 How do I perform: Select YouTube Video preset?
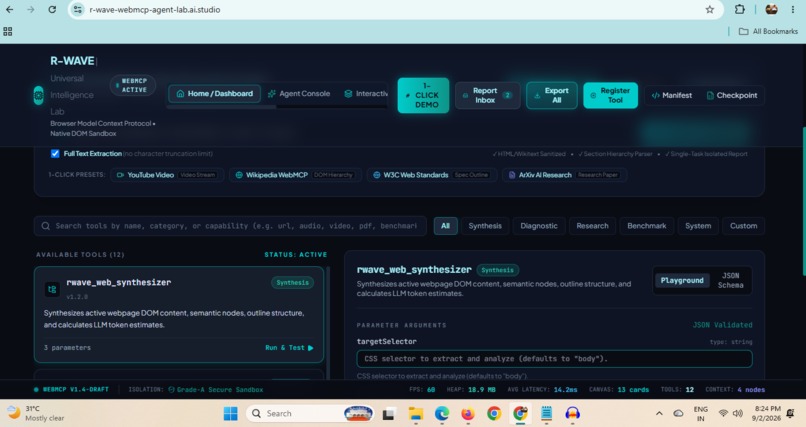pyautogui.click(x=167, y=175)
